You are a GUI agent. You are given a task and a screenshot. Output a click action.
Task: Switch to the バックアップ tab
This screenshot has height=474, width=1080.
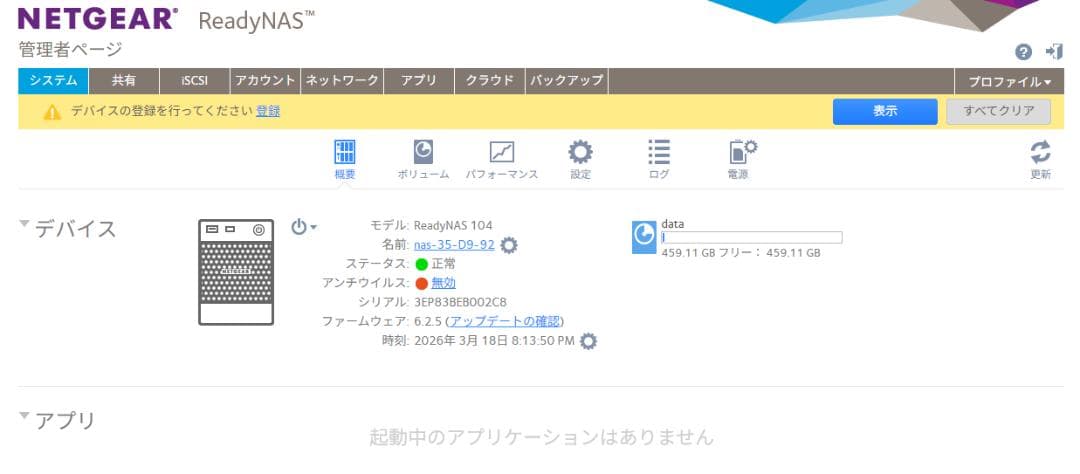coord(567,81)
